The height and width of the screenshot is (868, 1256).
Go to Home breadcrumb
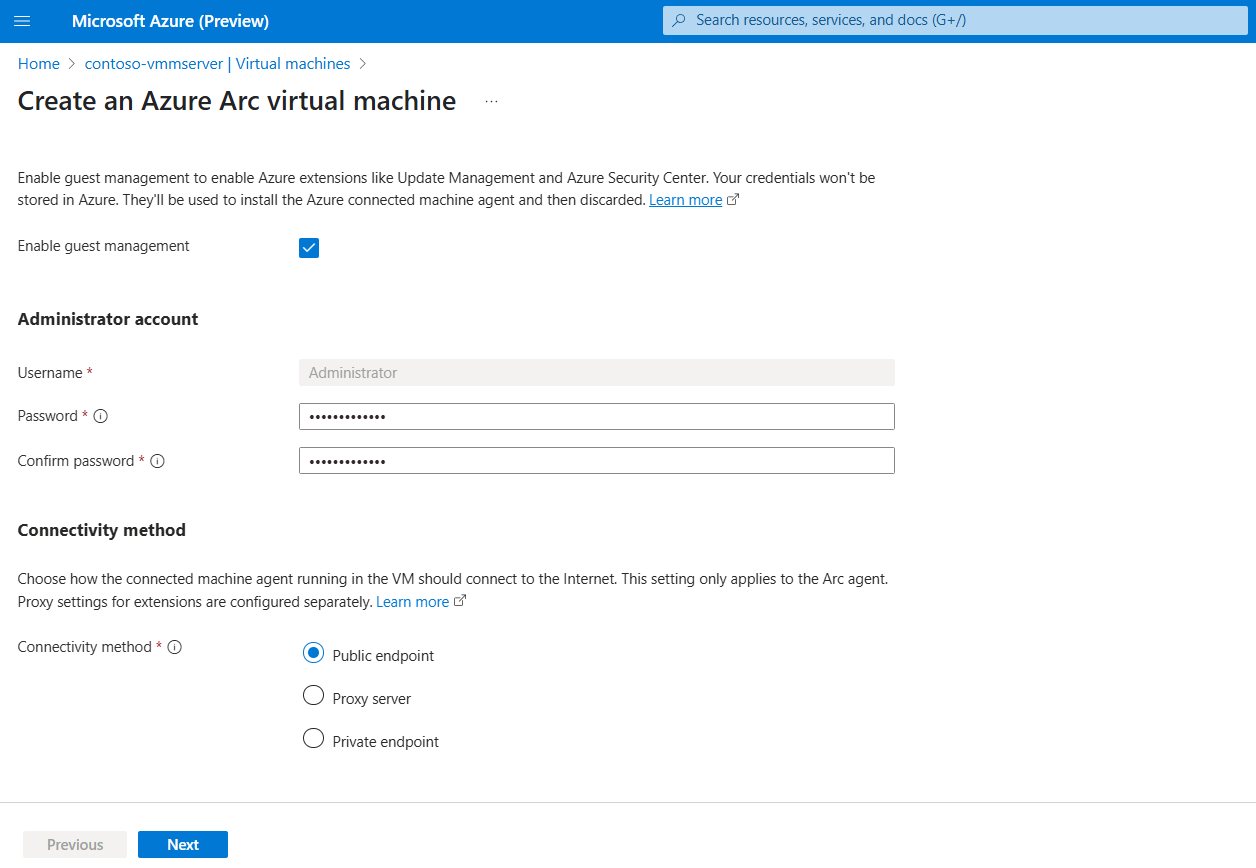(x=39, y=64)
